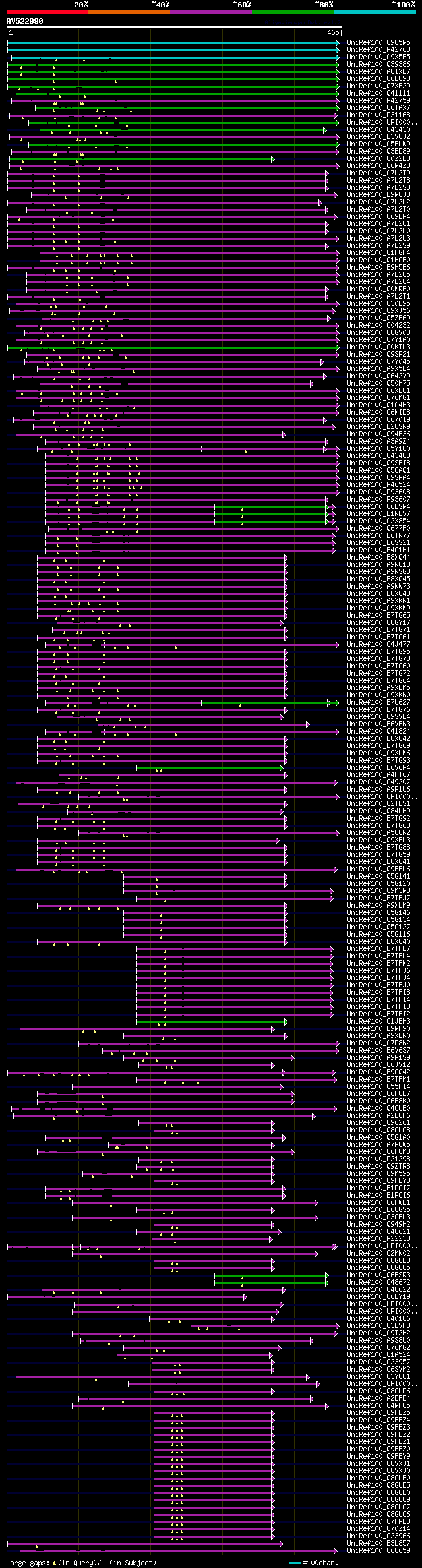Click the white query sequence bar
Screen dimensions: 422x1568
[x=174, y=27]
